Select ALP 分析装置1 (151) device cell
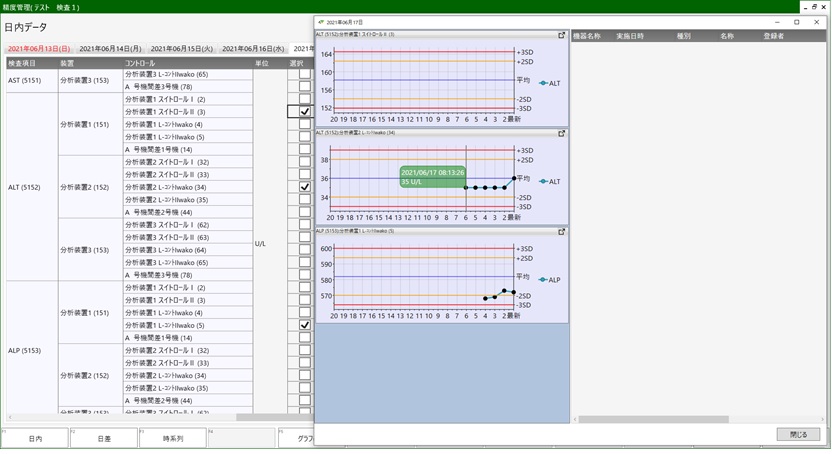 (91, 313)
